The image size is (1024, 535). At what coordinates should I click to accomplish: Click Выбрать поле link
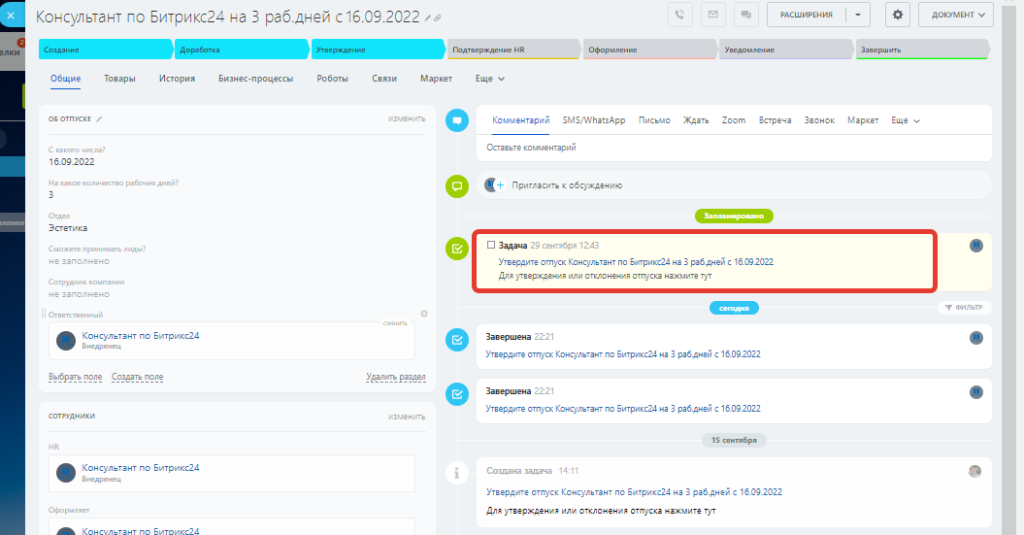click(x=75, y=377)
